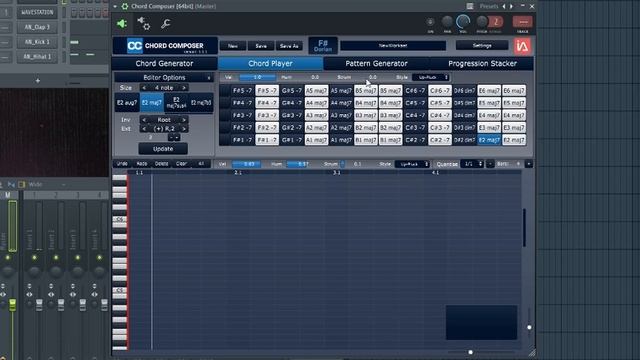This screenshot has width=640, height=360.
Task: Select next preset arrow
Action: click(x=511, y=6)
